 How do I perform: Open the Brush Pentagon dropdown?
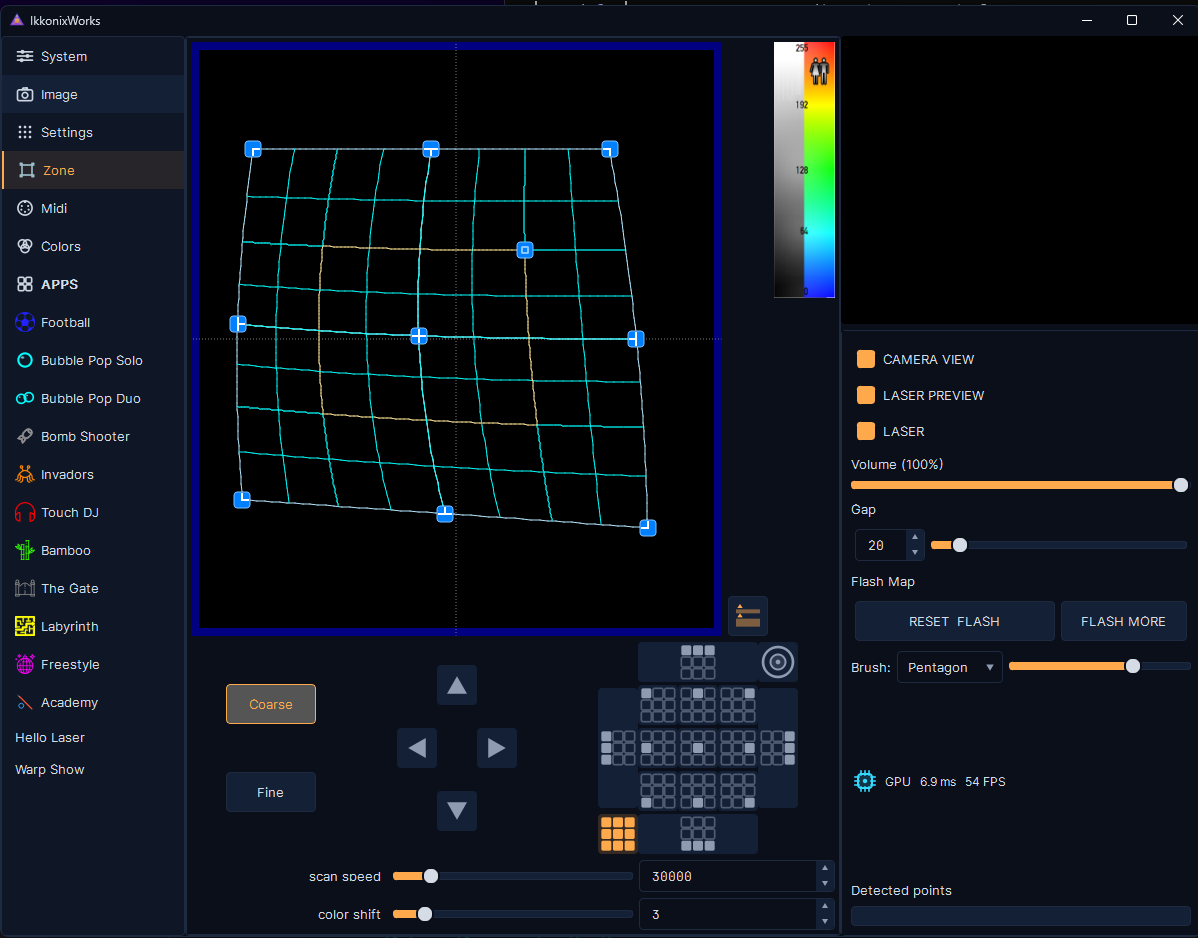950,667
